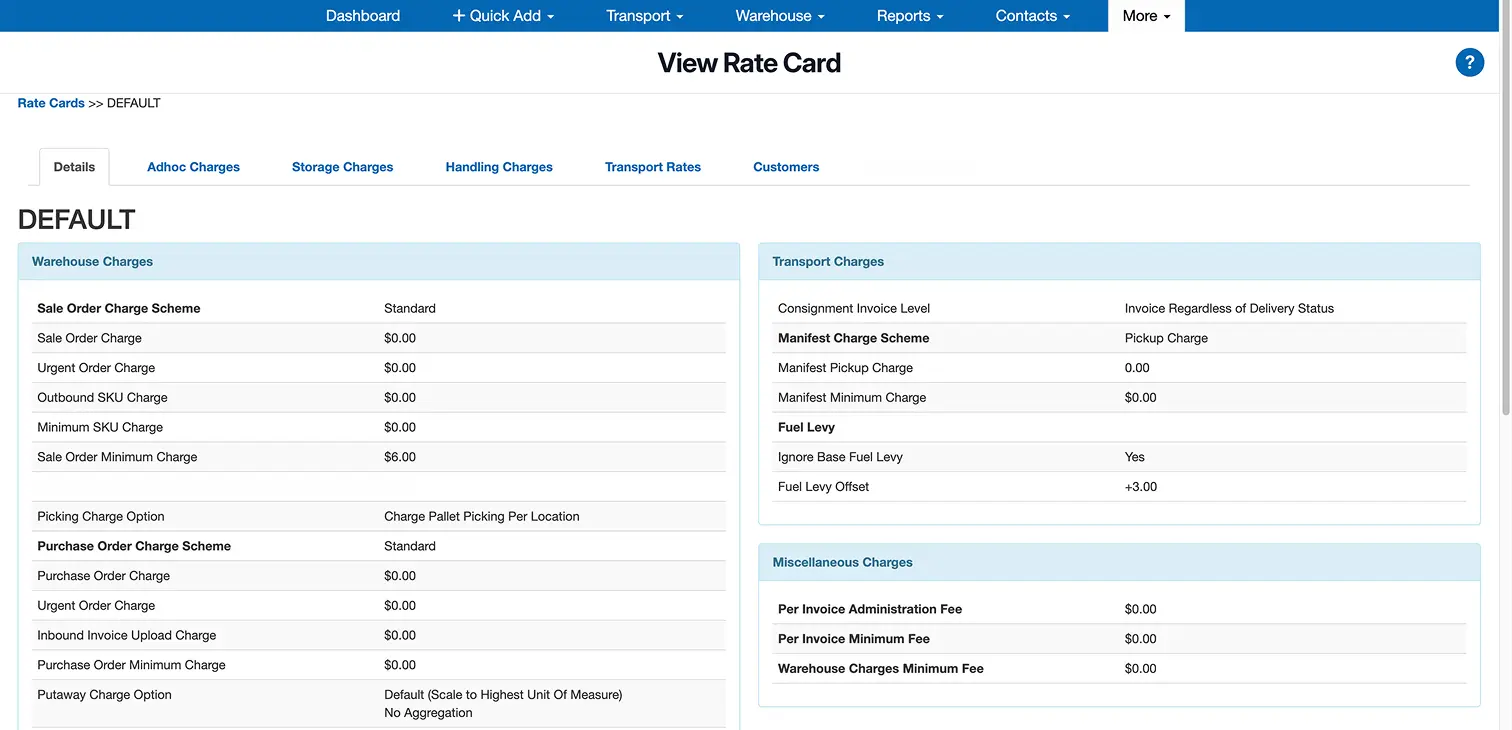
Task: Expand the Warehouse navigation menu
Action: tap(780, 16)
